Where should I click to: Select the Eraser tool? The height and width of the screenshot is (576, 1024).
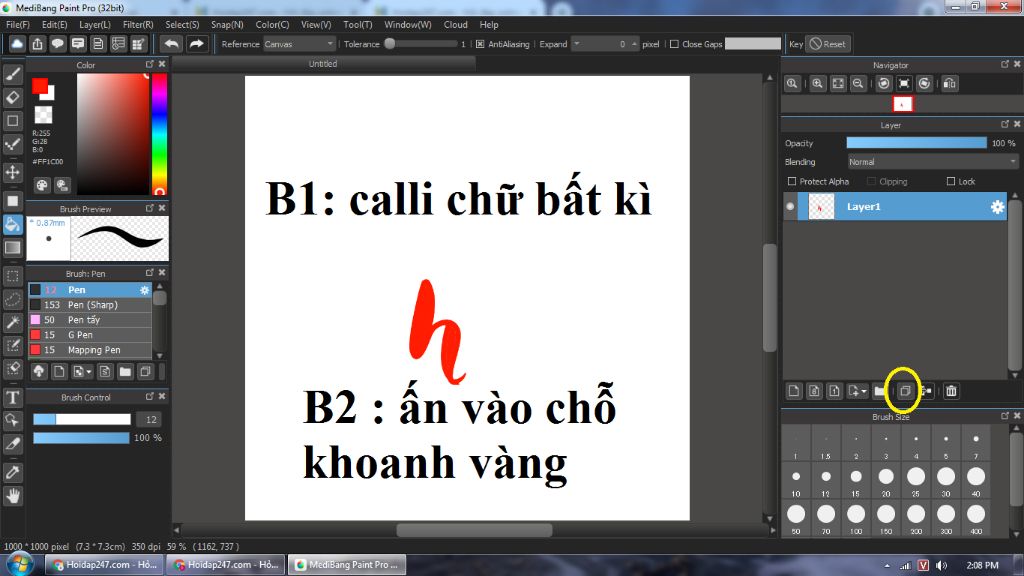[12, 97]
